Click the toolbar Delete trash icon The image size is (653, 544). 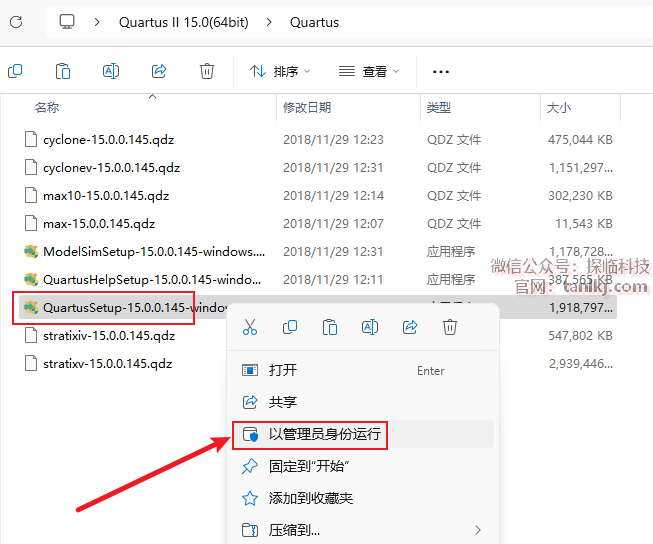click(x=207, y=71)
